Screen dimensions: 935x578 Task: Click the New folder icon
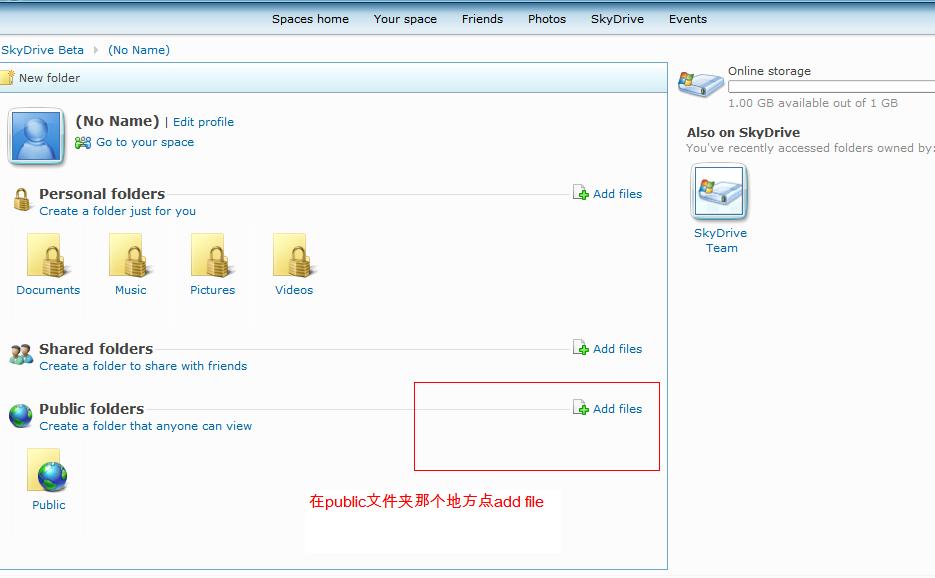click(x=7, y=78)
